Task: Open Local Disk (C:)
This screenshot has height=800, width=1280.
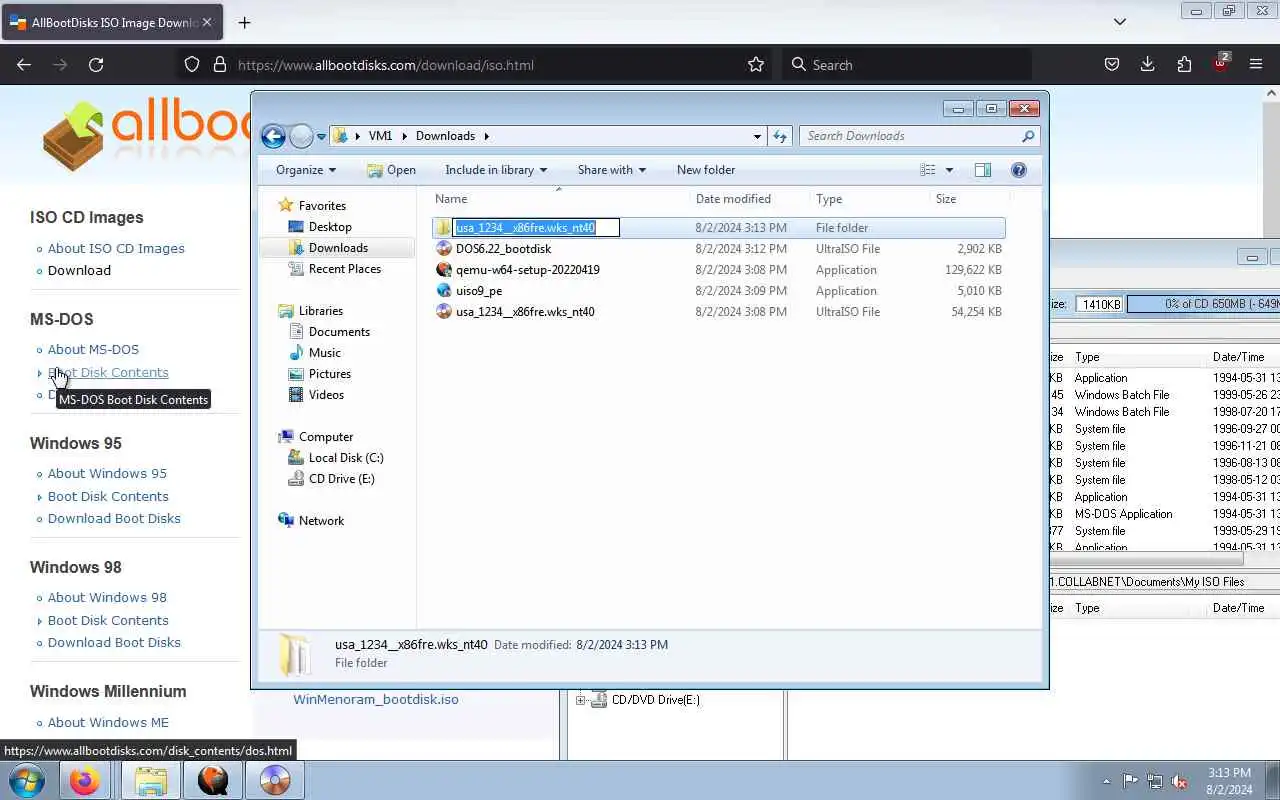Action: point(346,458)
